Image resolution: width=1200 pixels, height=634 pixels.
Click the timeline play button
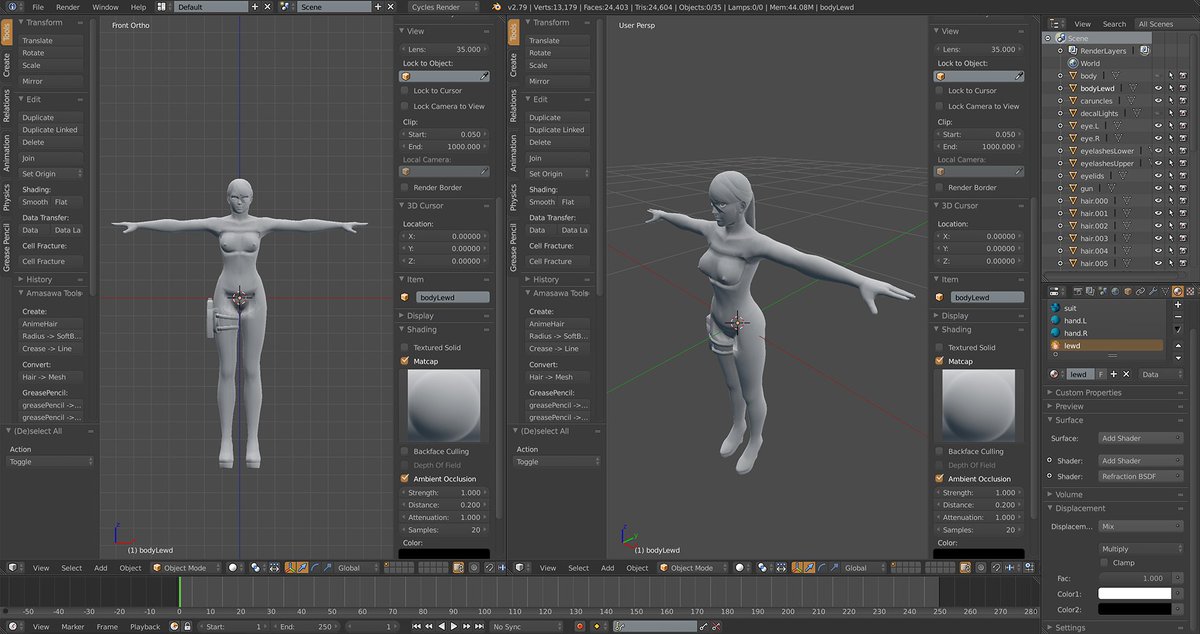pos(454,627)
